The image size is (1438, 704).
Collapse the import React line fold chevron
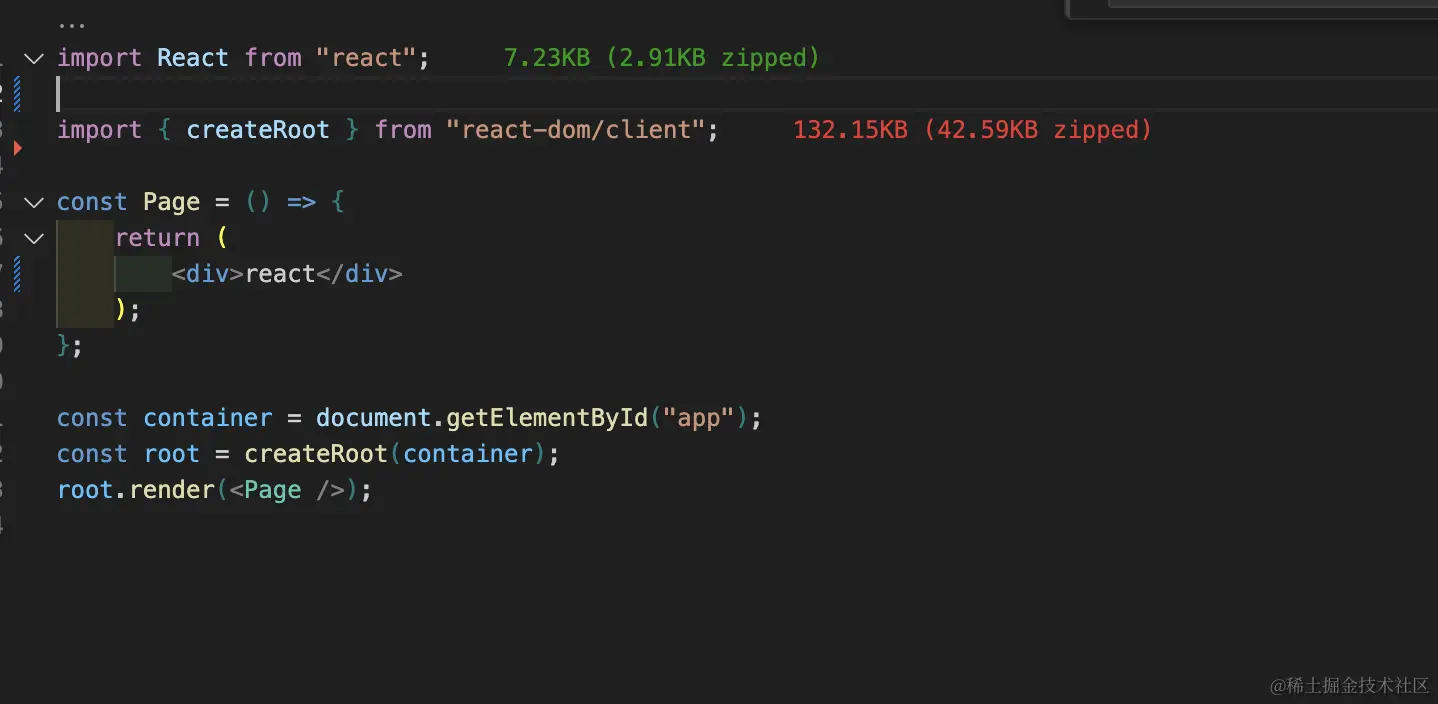pos(33,59)
